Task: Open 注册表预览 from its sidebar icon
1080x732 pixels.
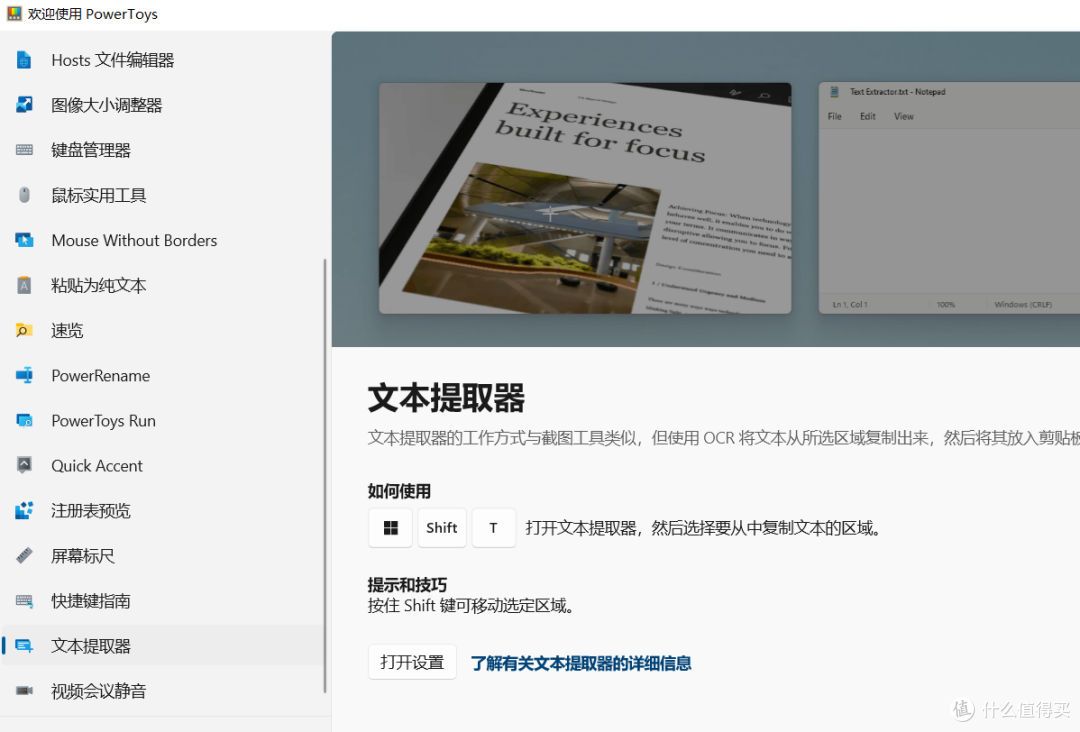Action: [23, 510]
